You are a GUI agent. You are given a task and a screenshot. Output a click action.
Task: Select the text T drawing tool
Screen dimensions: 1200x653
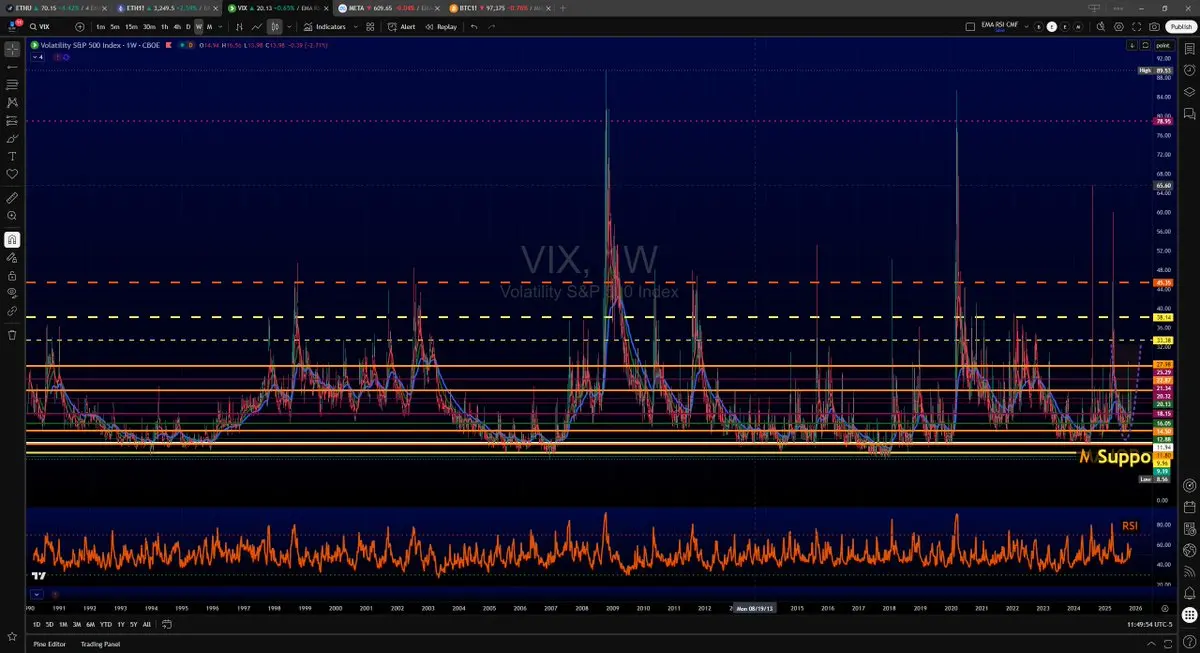click(x=12, y=156)
